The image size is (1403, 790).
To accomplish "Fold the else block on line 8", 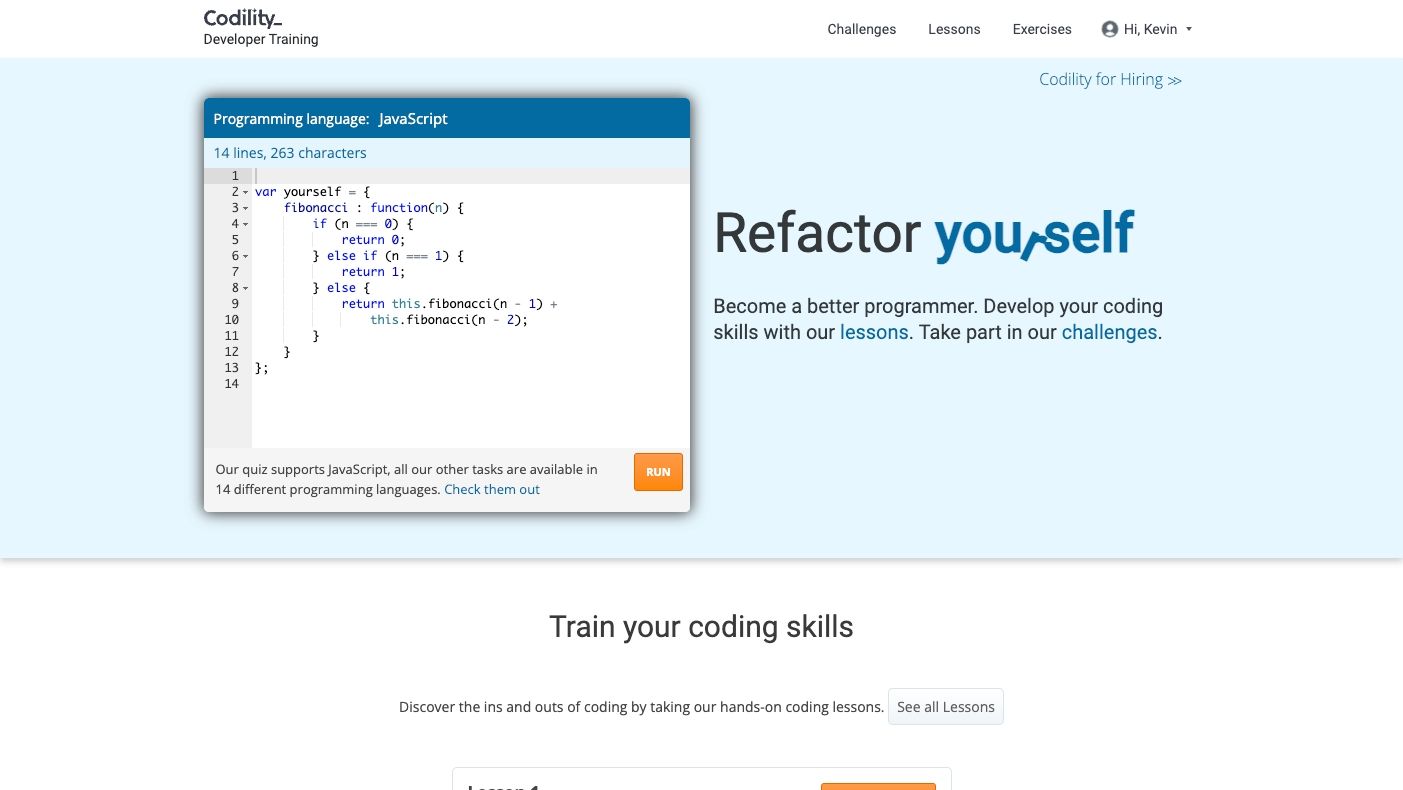I will [246, 288].
